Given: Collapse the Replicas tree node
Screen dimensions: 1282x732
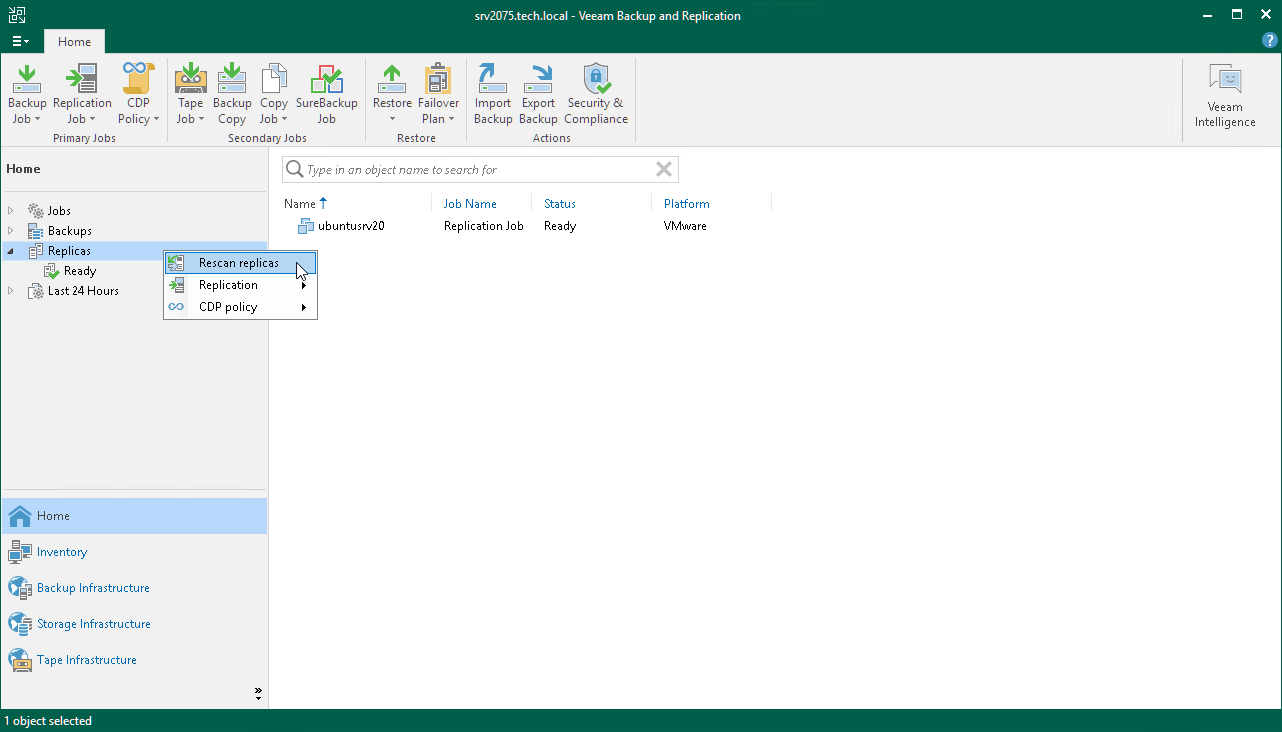Looking at the screenshot, I should click(11, 251).
